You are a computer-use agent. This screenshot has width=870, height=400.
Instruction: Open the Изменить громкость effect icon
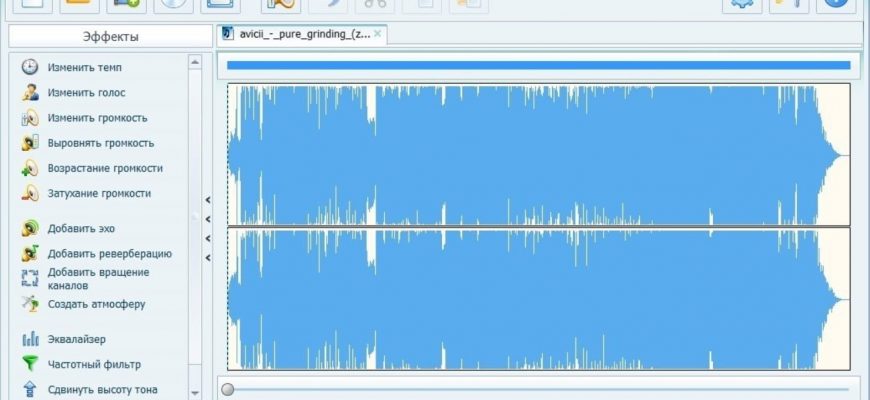click(30, 118)
